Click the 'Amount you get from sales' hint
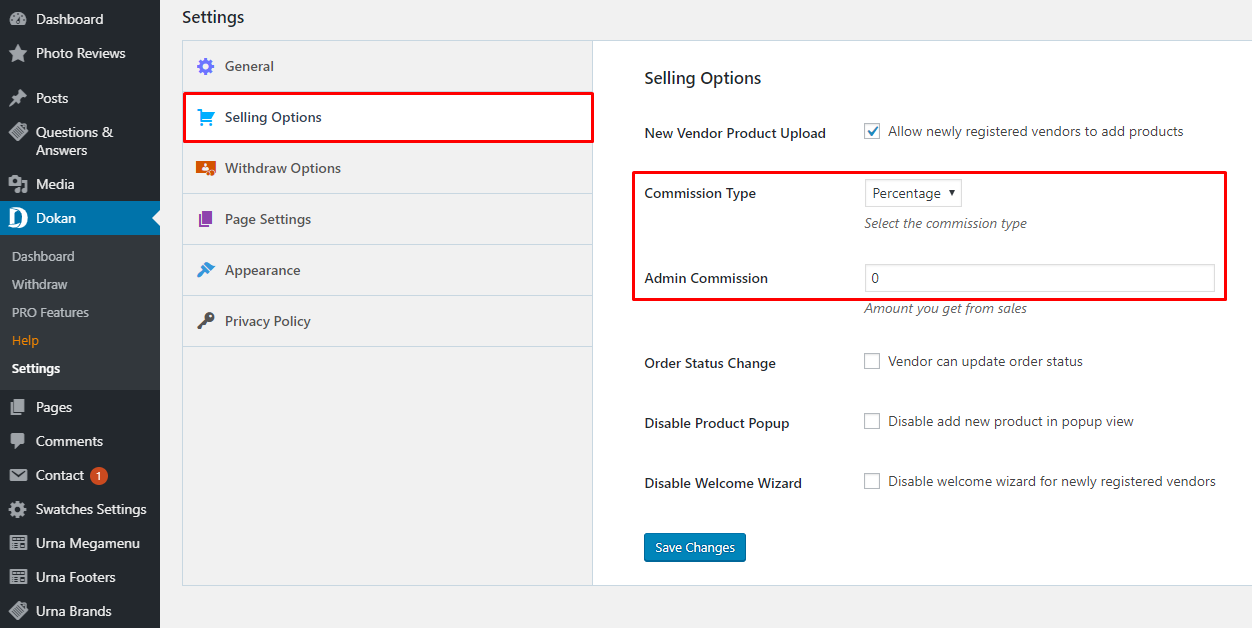 pos(945,308)
